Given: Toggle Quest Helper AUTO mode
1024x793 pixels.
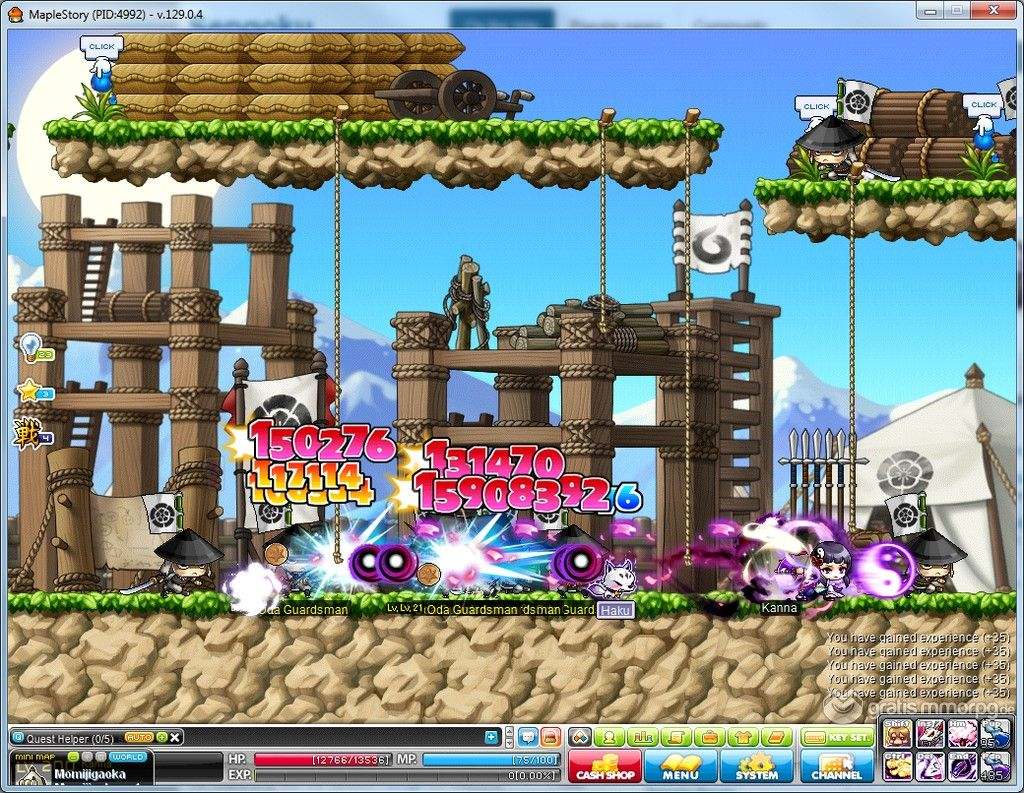Looking at the screenshot, I should pos(139,737).
